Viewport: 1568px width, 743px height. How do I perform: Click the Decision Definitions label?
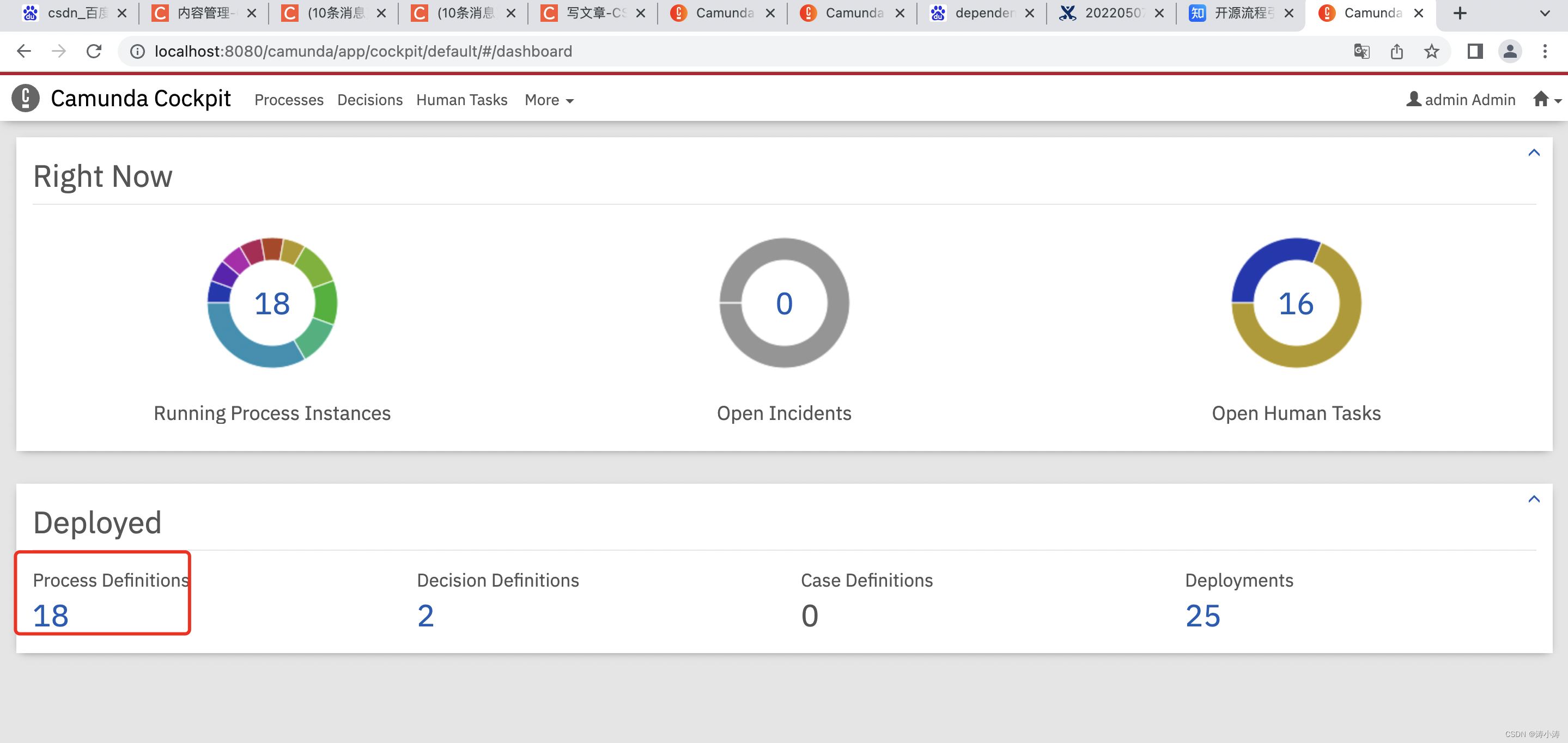(x=498, y=581)
